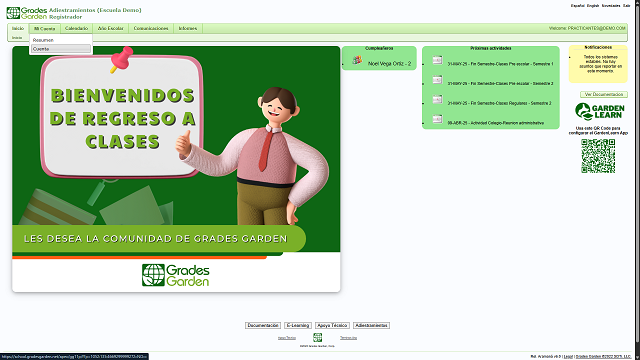Click the Salir logout link
The image size is (640, 360).
coord(627,6)
